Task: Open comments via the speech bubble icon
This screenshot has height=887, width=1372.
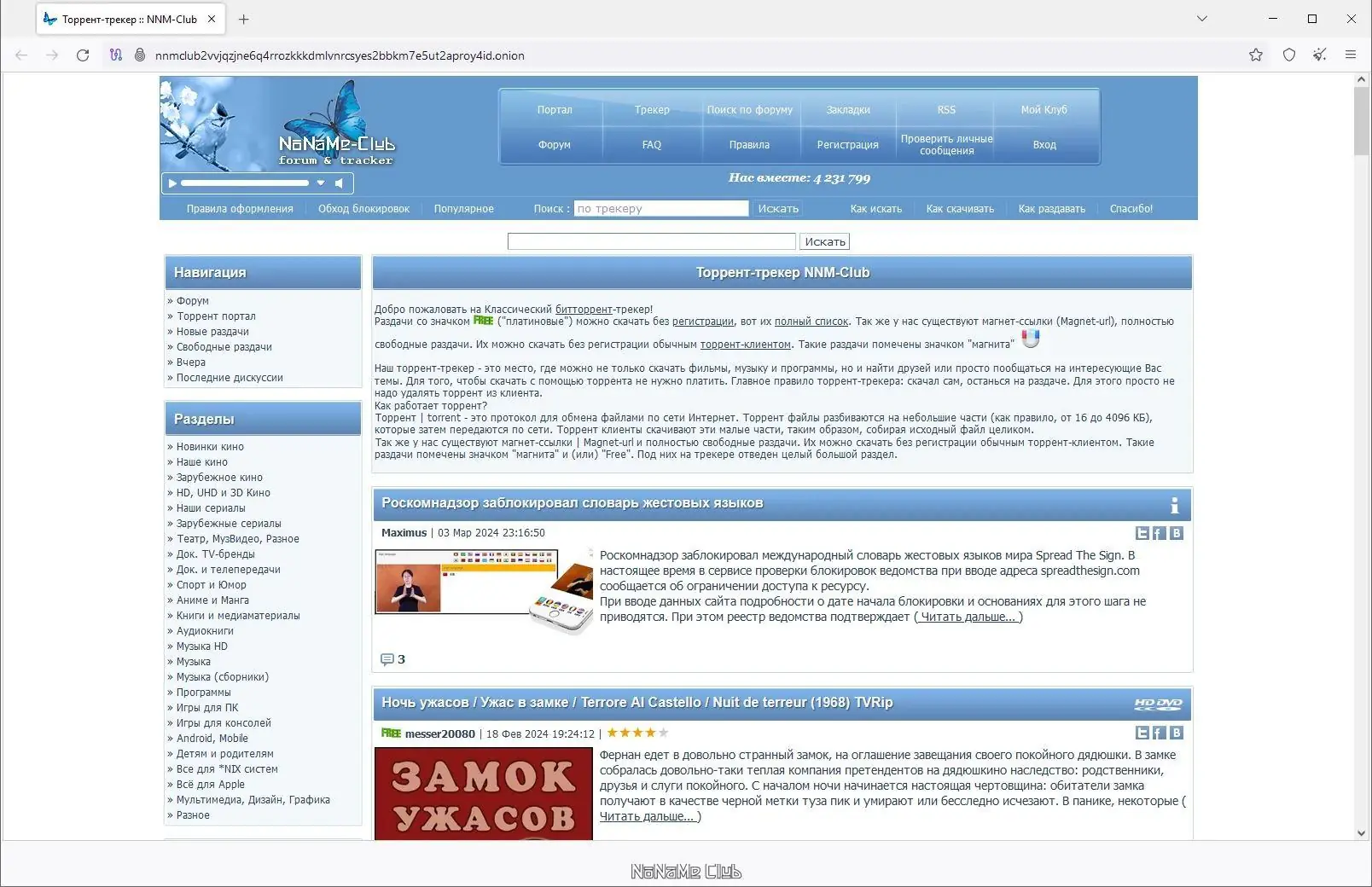Action: pos(386,658)
